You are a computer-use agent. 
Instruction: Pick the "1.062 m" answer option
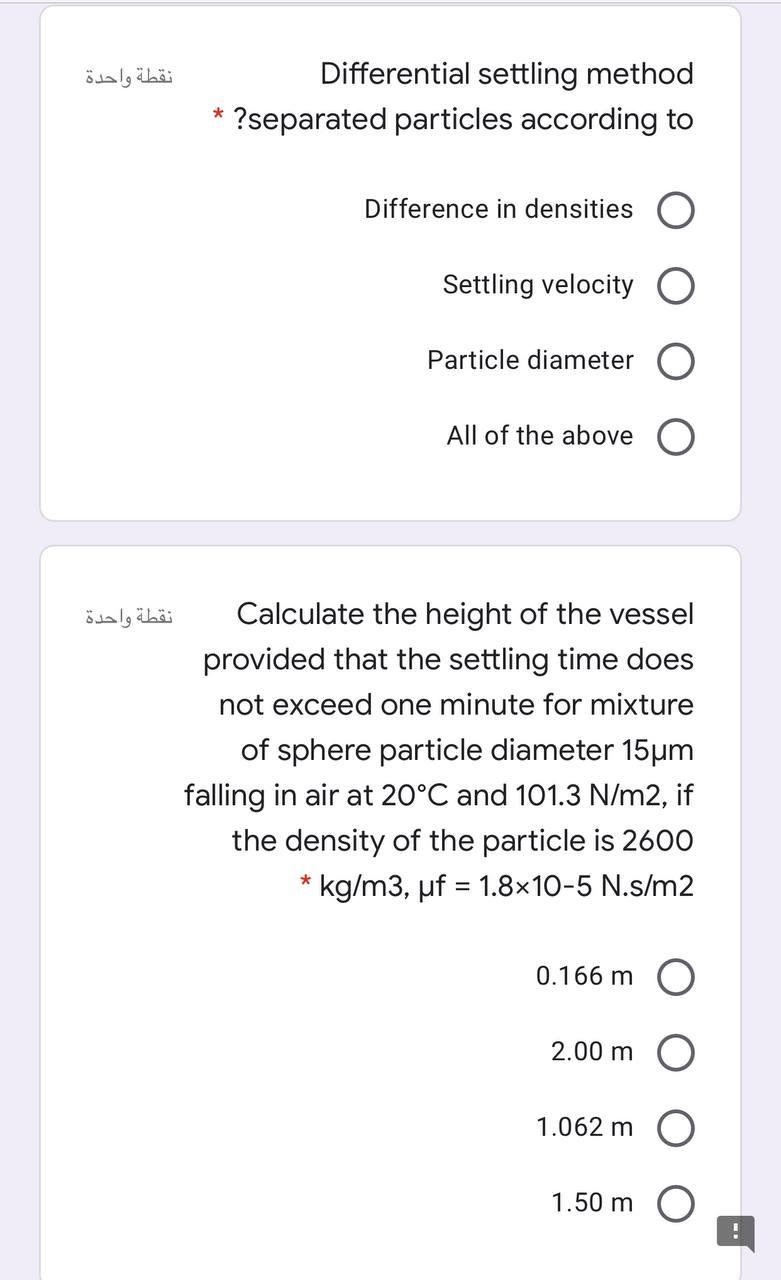tap(675, 1127)
